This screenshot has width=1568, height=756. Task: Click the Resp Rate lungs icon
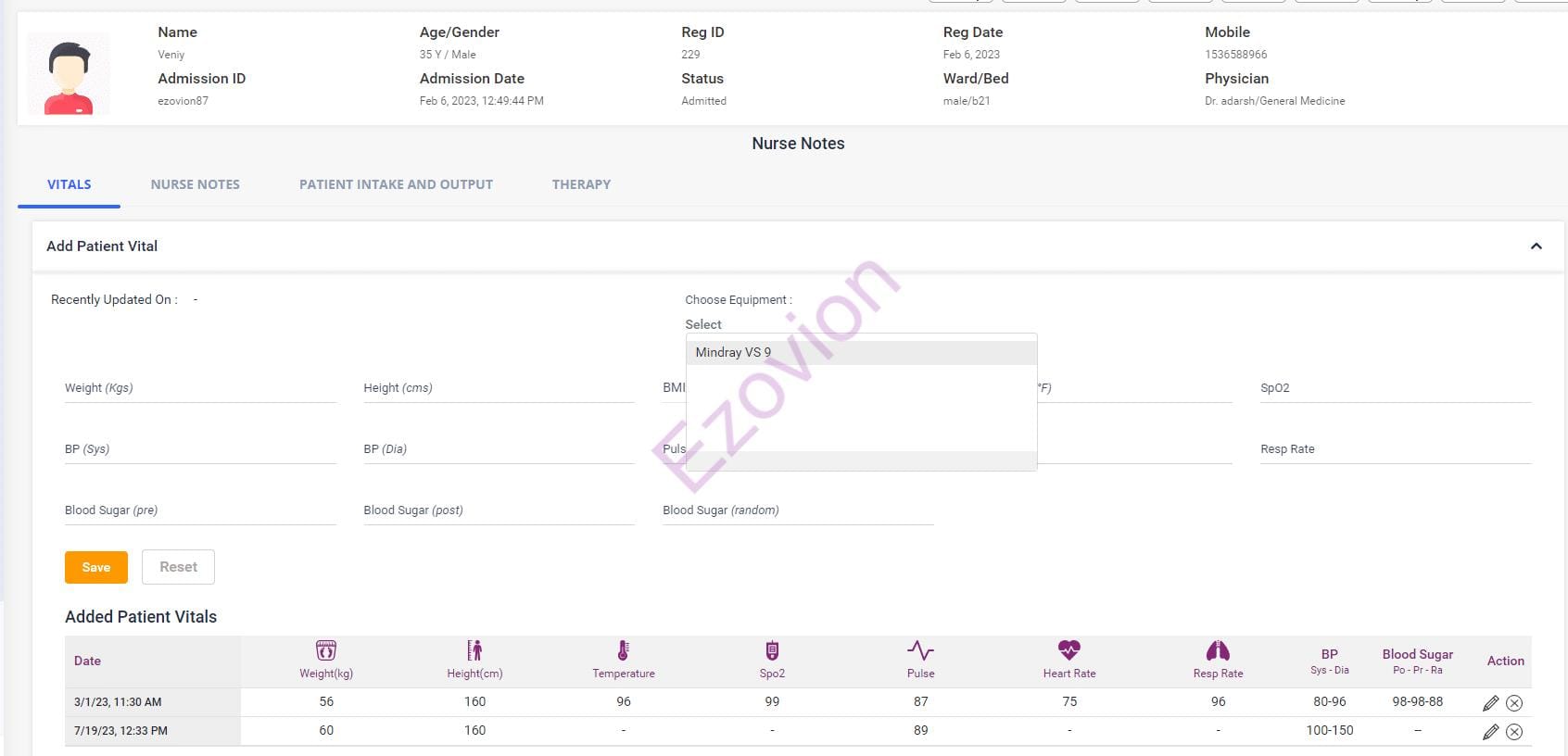point(1218,650)
